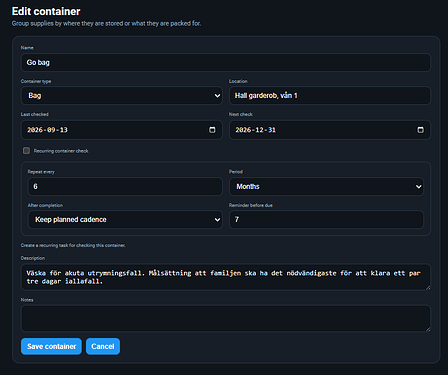Click the Repeat every field with 6

(125, 186)
